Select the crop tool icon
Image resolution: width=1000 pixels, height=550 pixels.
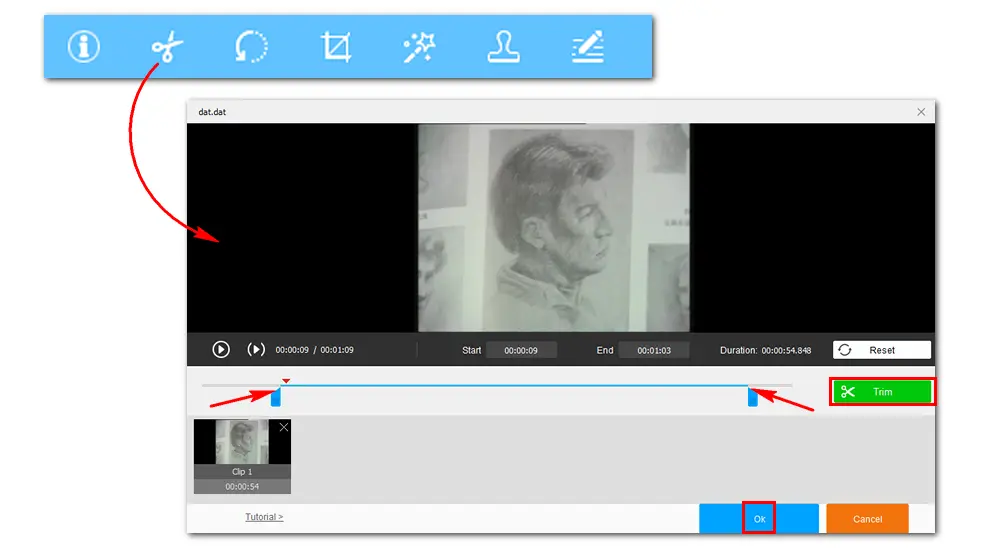[335, 47]
